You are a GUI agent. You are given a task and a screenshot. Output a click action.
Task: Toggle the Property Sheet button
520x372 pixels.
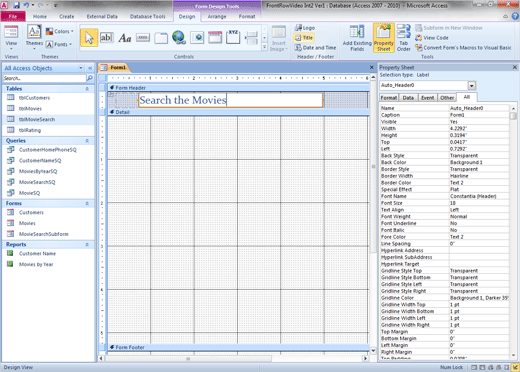click(x=384, y=38)
